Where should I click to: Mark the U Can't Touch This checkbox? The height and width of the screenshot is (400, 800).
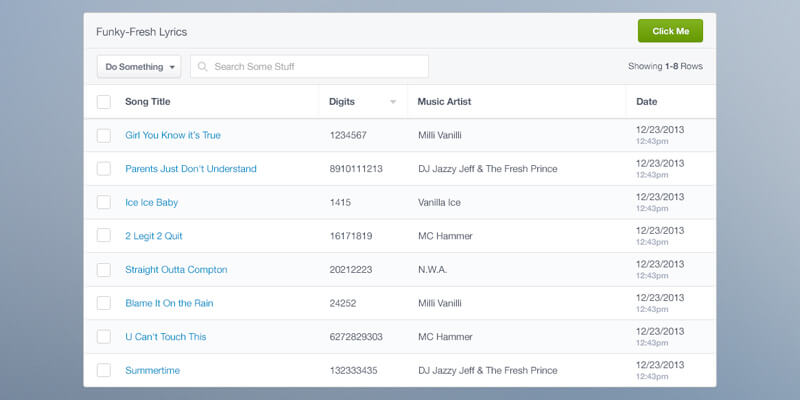point(104,336)
